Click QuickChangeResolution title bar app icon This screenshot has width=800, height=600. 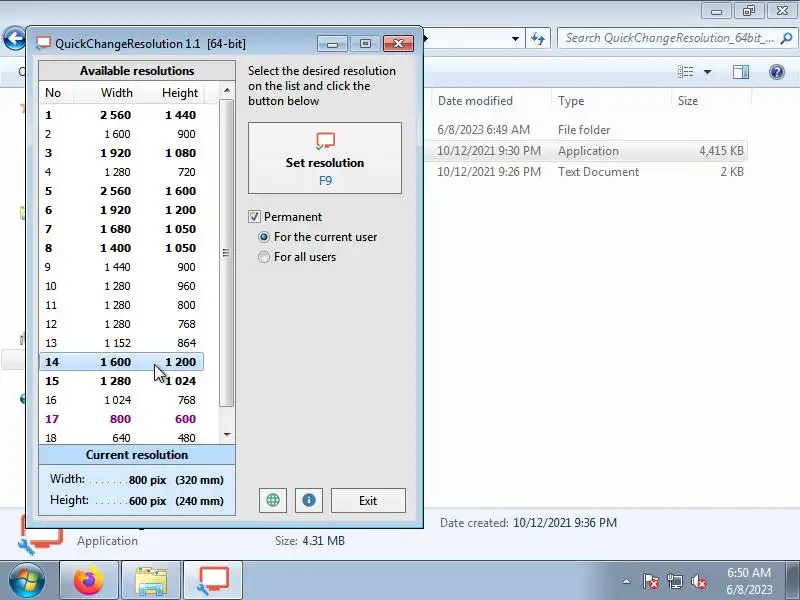point(43,43)
